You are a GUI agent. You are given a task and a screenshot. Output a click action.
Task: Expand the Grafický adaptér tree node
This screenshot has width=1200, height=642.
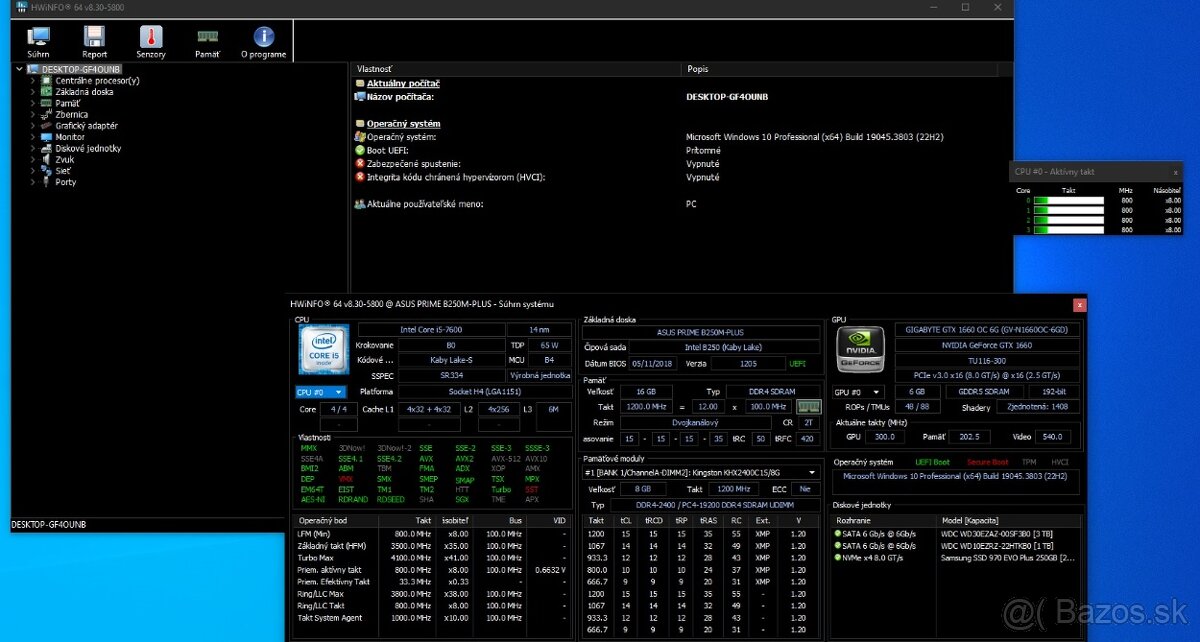(x=32, y=126)
